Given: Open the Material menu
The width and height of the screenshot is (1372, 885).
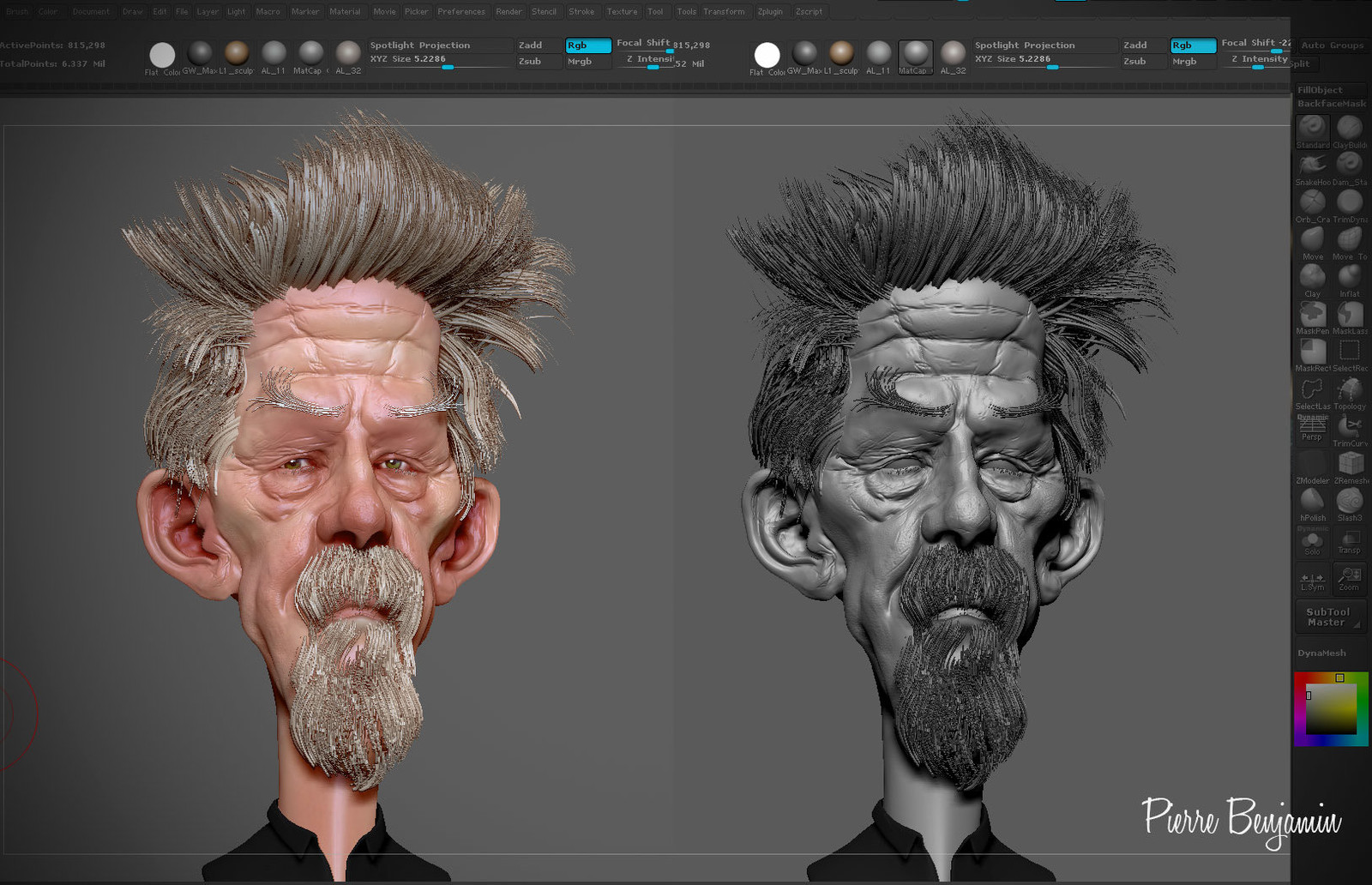Looking at the screenshot, I should tap(345, 12).
